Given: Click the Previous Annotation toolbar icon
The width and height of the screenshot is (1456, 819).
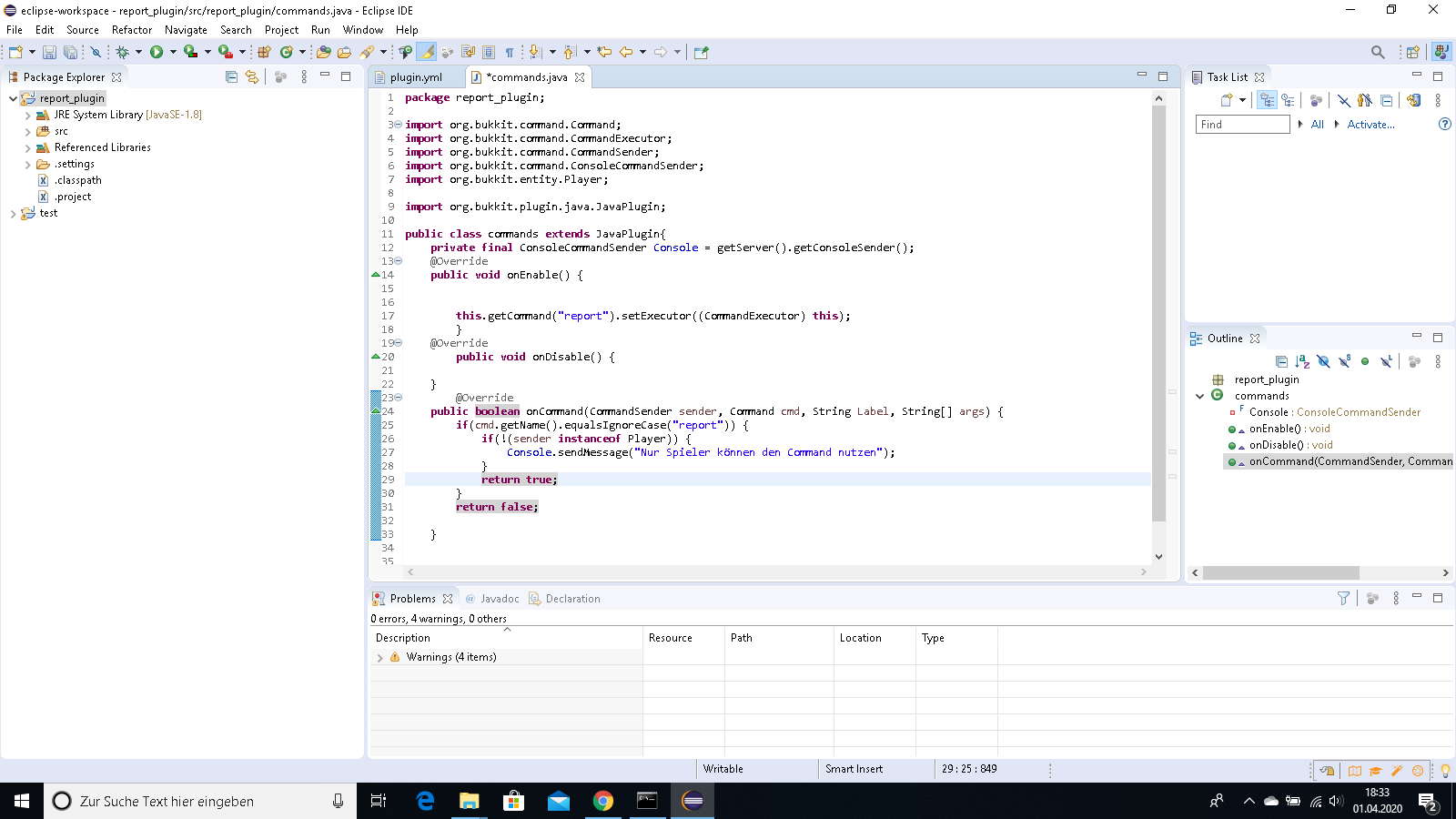Looking at the screenshot, I should 570,52.
